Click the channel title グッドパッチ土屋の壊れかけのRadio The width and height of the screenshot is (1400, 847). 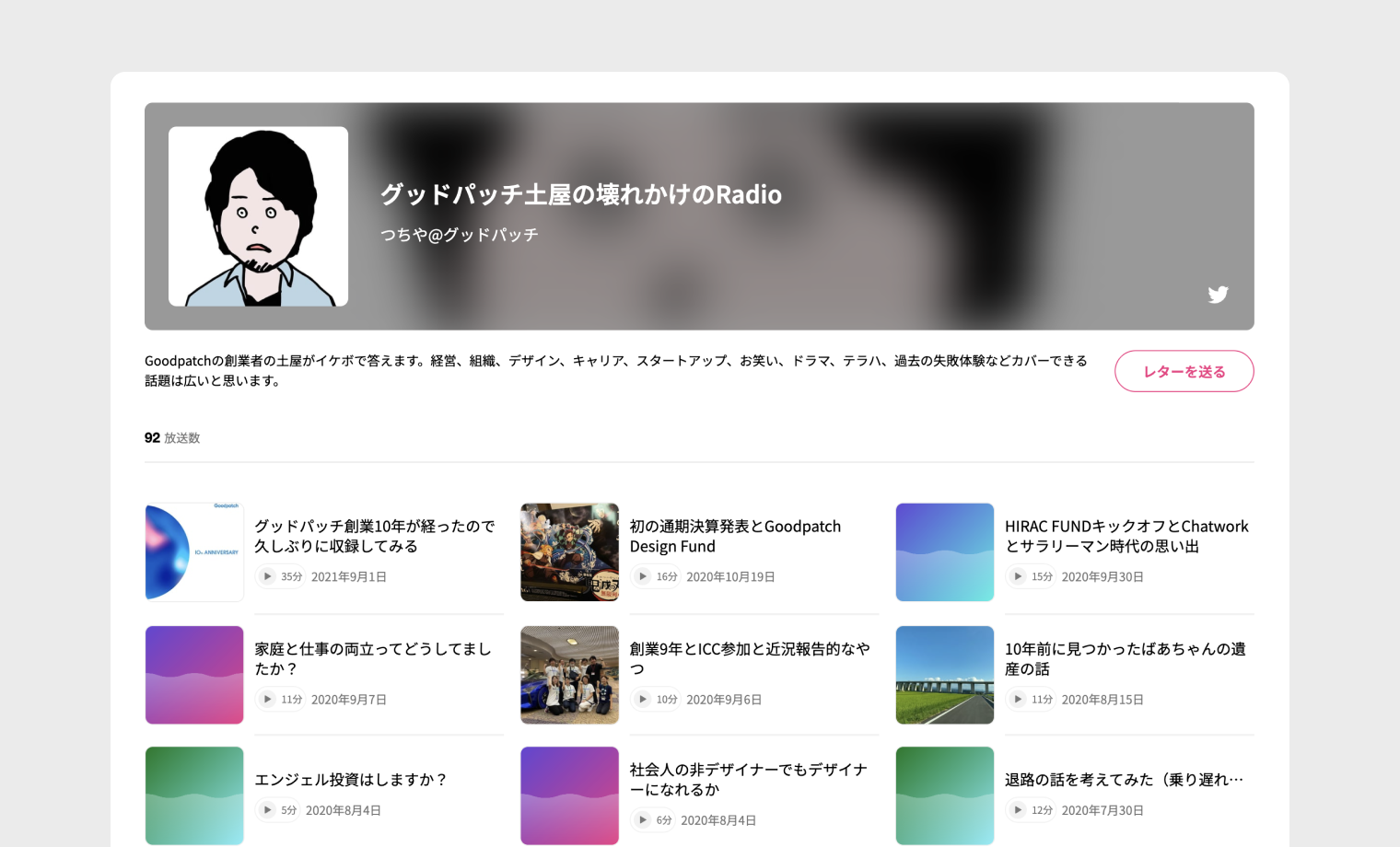581,194
